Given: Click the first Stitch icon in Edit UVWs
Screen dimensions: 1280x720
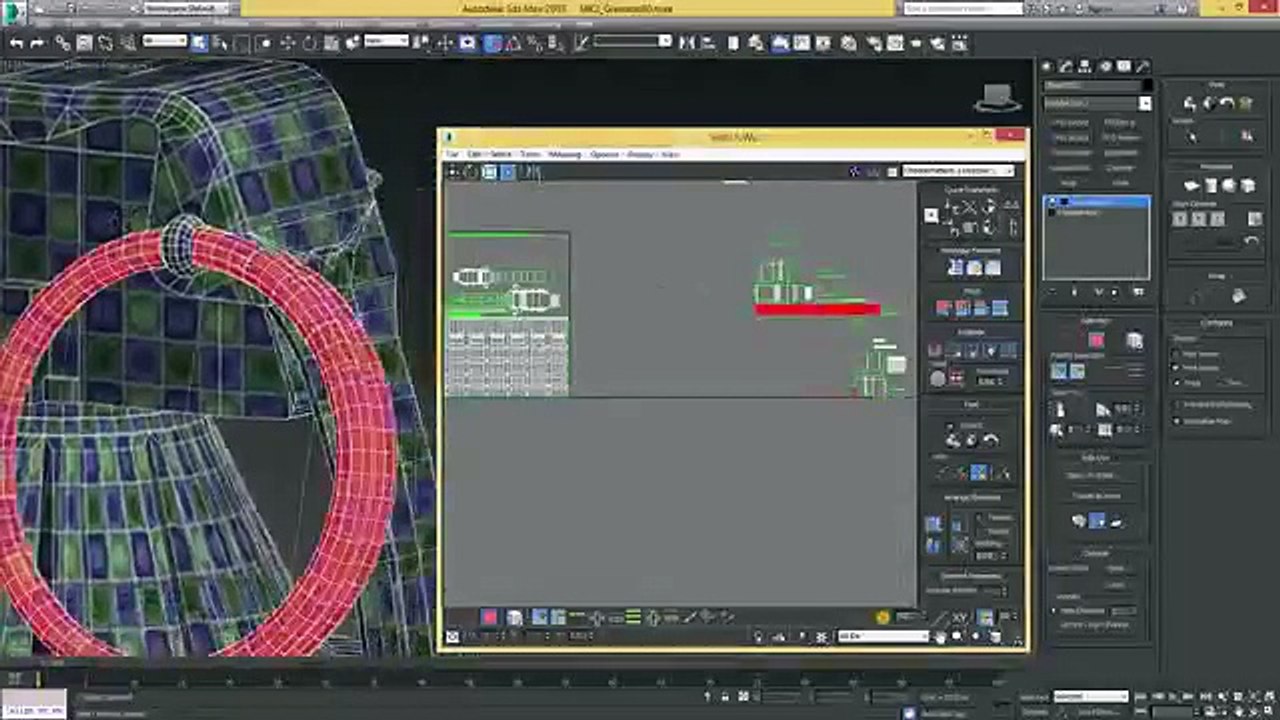Looking at the screenshot, I should point(944,308).
